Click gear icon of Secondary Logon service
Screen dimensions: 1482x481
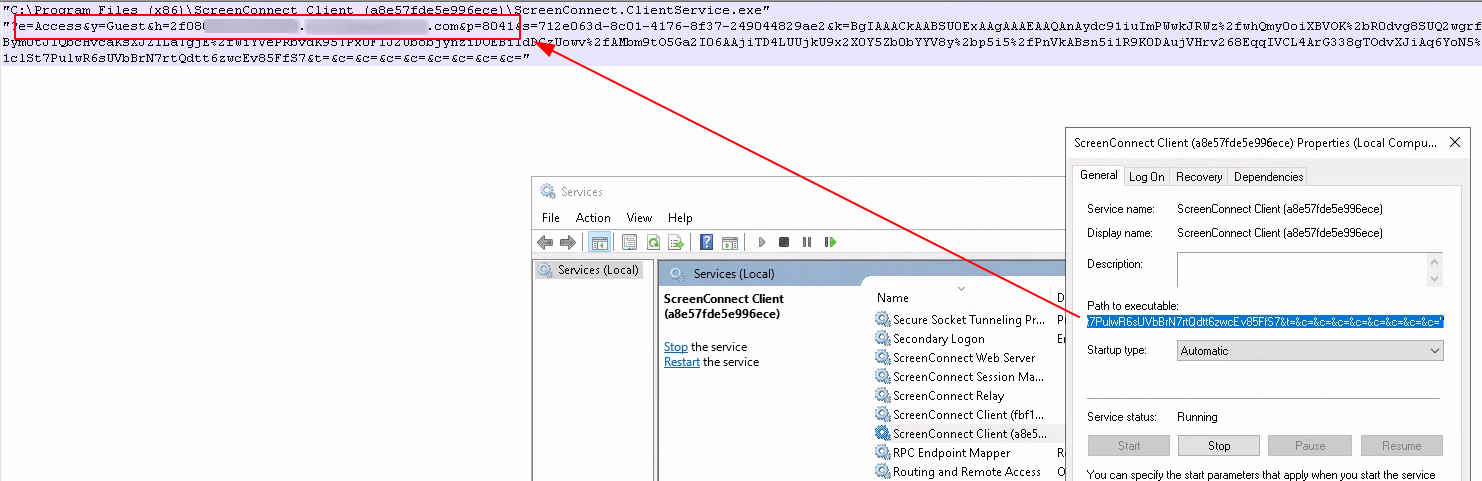(882, 339)
